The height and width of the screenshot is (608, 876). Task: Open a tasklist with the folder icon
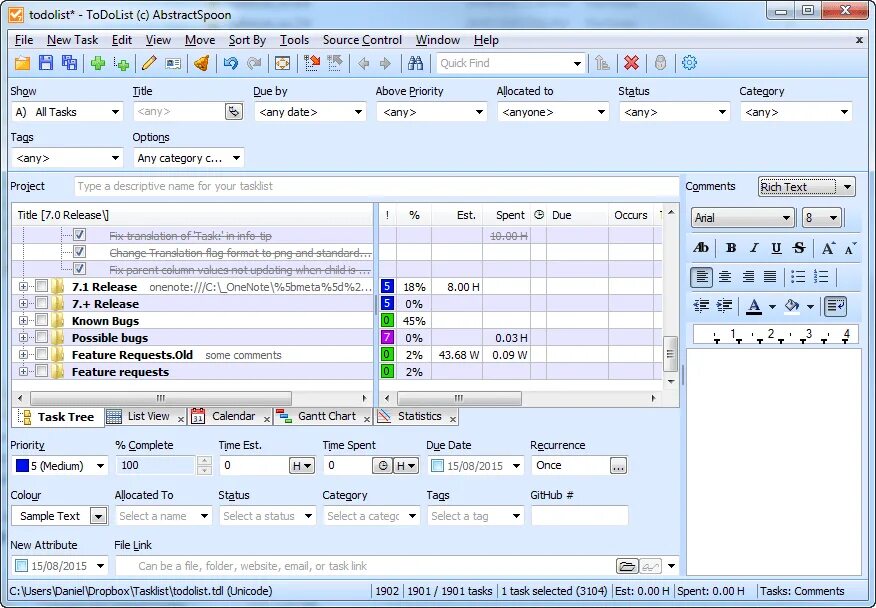[22, 63]
